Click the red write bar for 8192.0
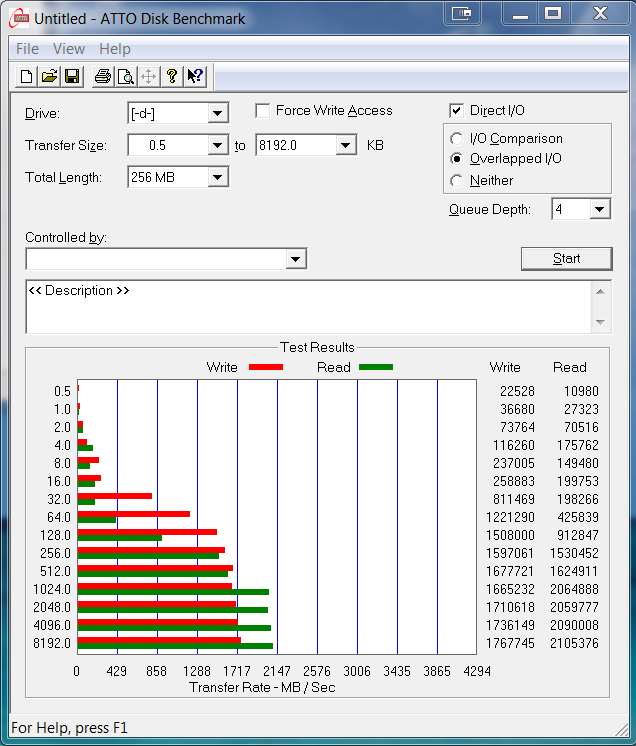 coord(159,640)
